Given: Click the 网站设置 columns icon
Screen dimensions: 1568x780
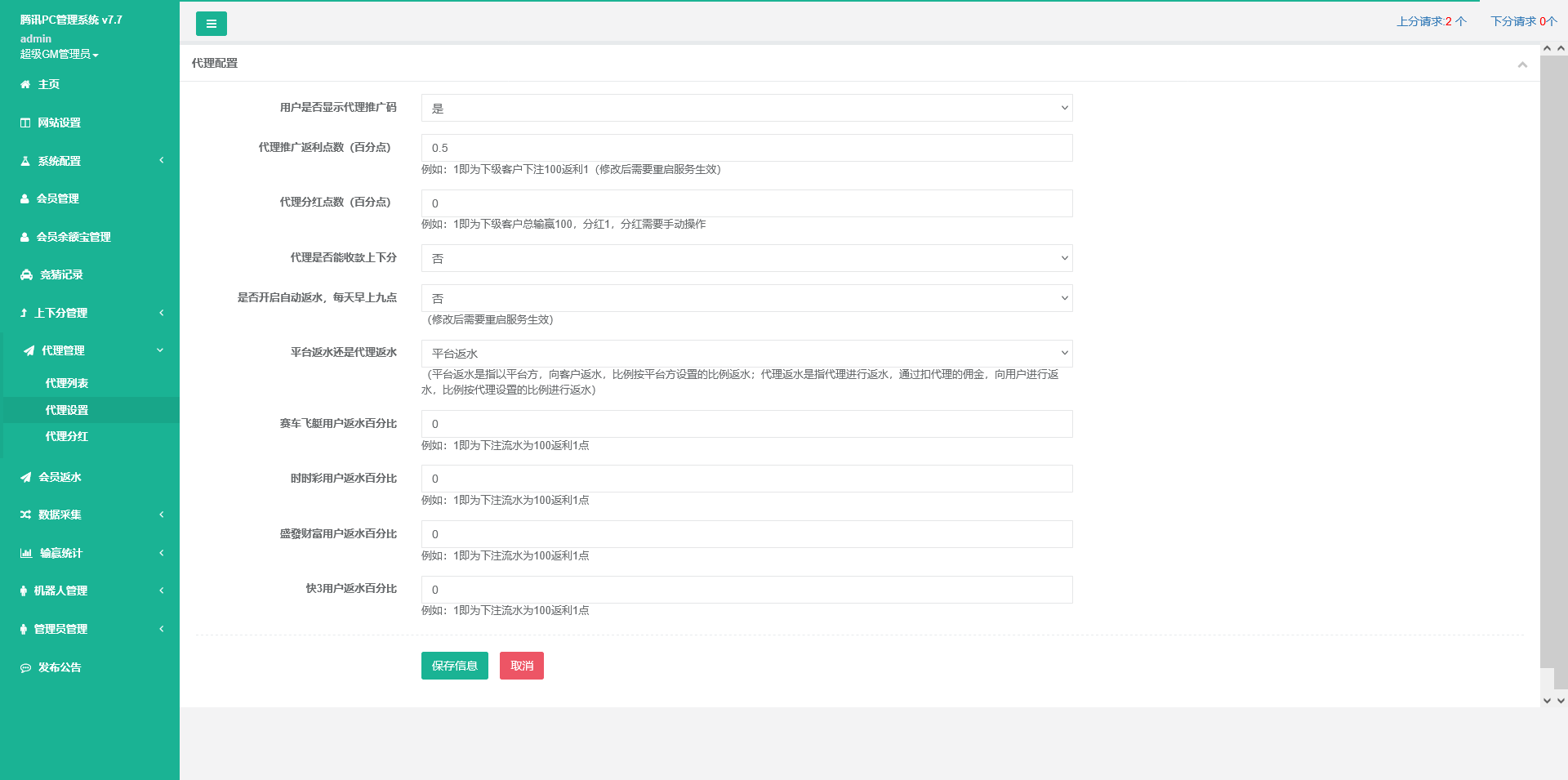Looking at the screenshot, I should [x=25, y=123].
